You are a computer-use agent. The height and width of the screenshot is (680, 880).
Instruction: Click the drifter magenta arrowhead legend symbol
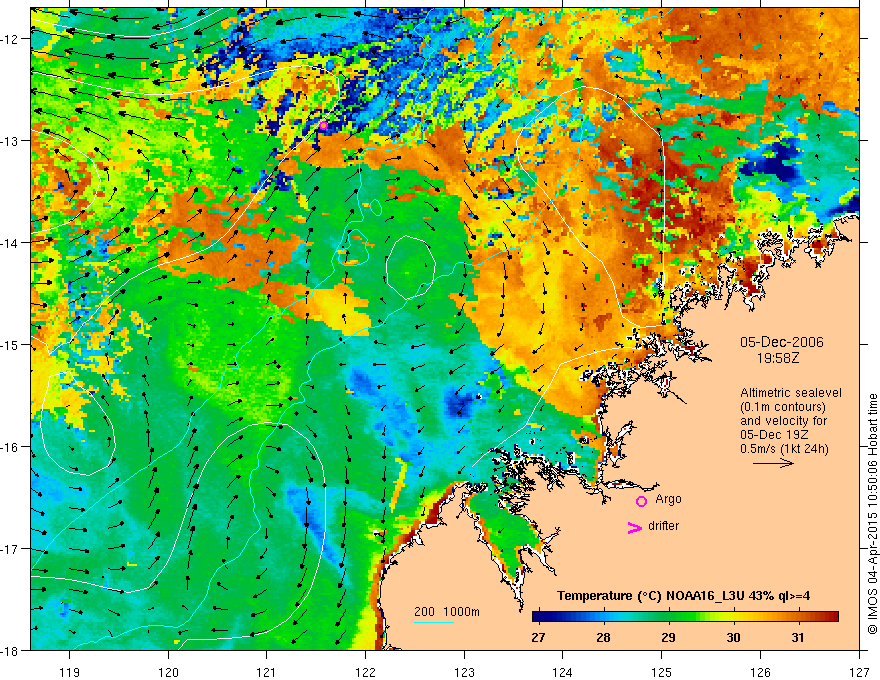click(635, 527)
